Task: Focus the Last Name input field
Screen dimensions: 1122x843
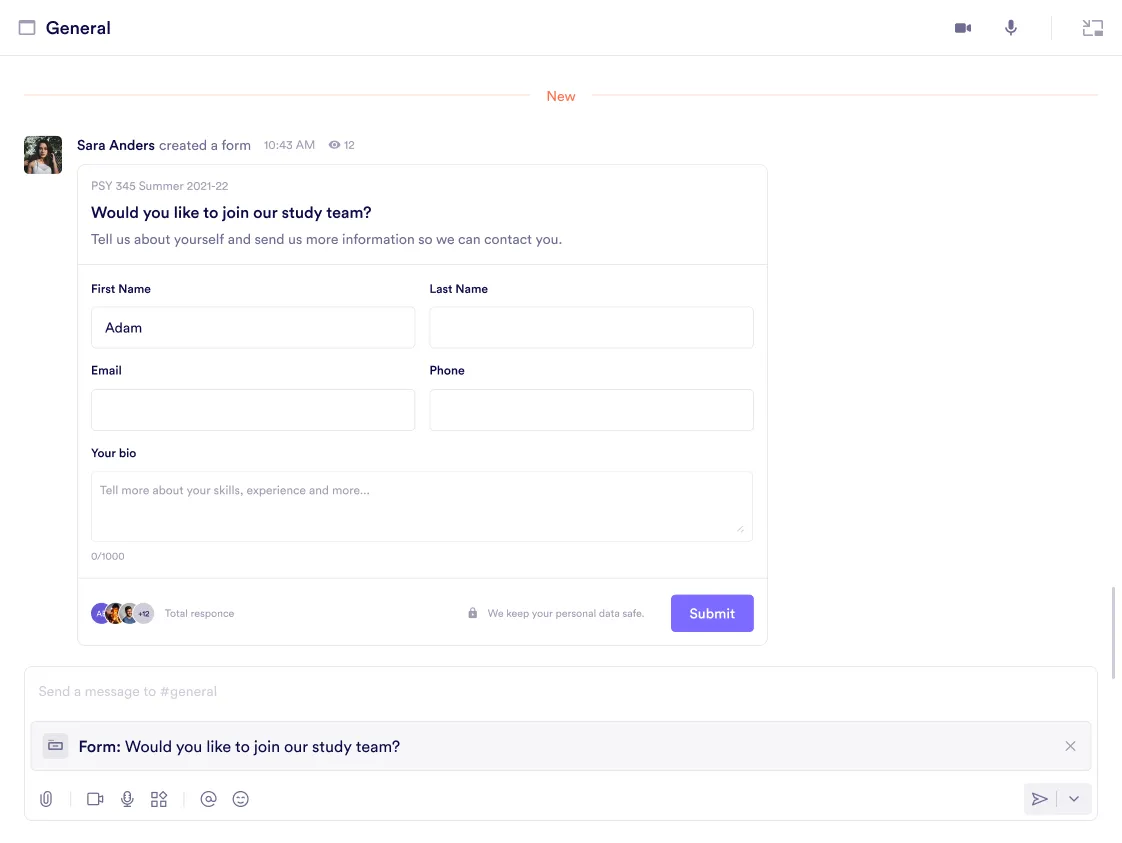Action: click(591, 328)
